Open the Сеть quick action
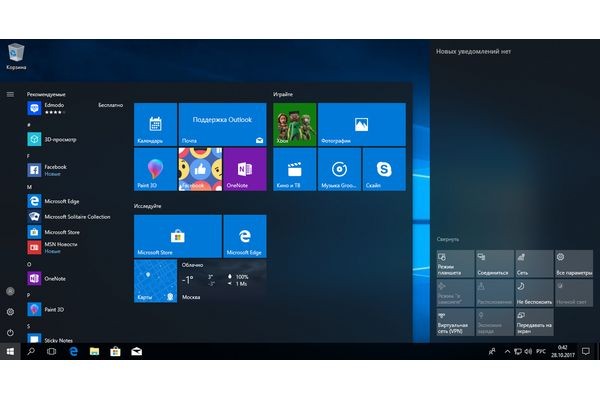This screenshot has height=400, width=600. [x=534, y=263]
